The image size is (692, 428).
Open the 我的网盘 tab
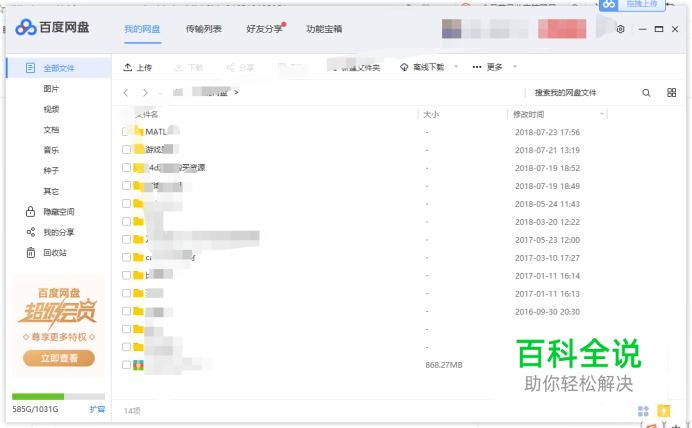(142, 29)
